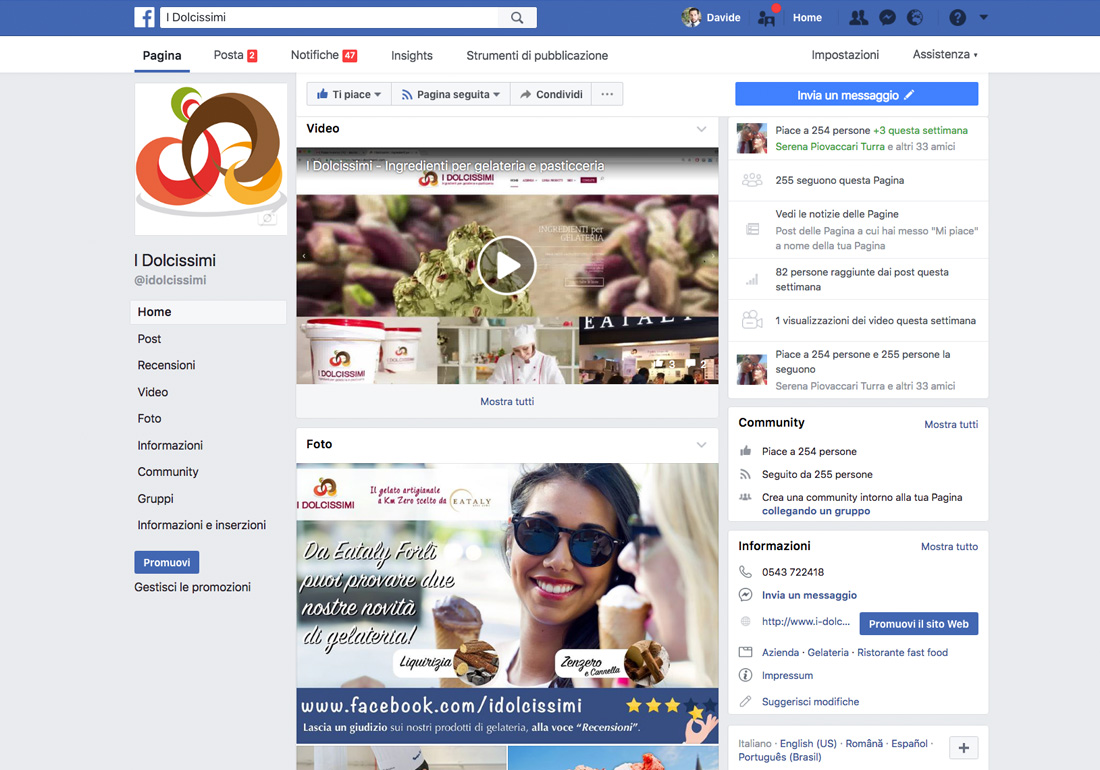Image resolution: width=1100 pixels, height=770 pixels.
Task: Open the help question mark icon
Action: [x=958, y=18]
